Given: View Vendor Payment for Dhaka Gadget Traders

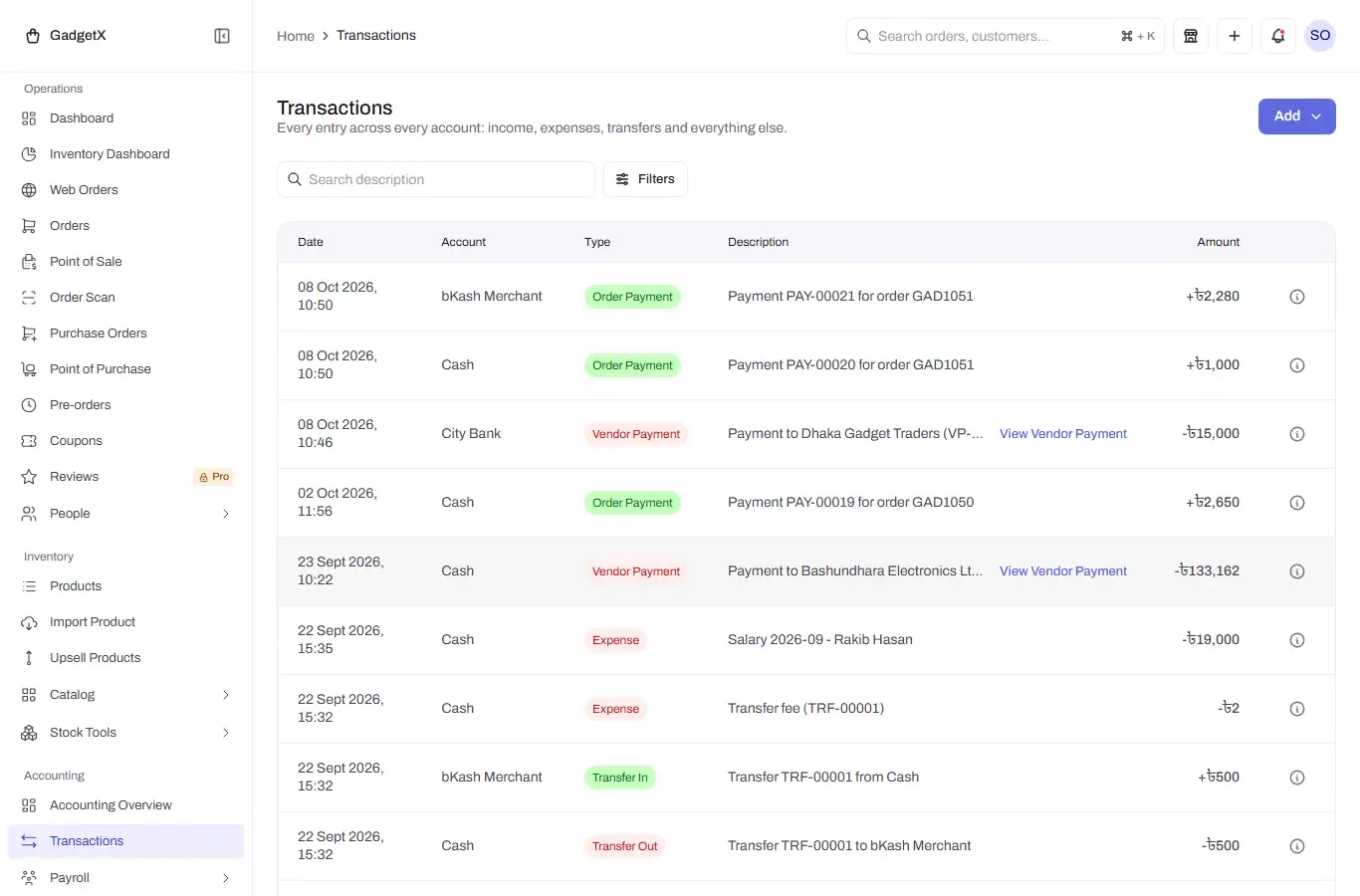Looking at the screenshot, I should pos(1062,434).
